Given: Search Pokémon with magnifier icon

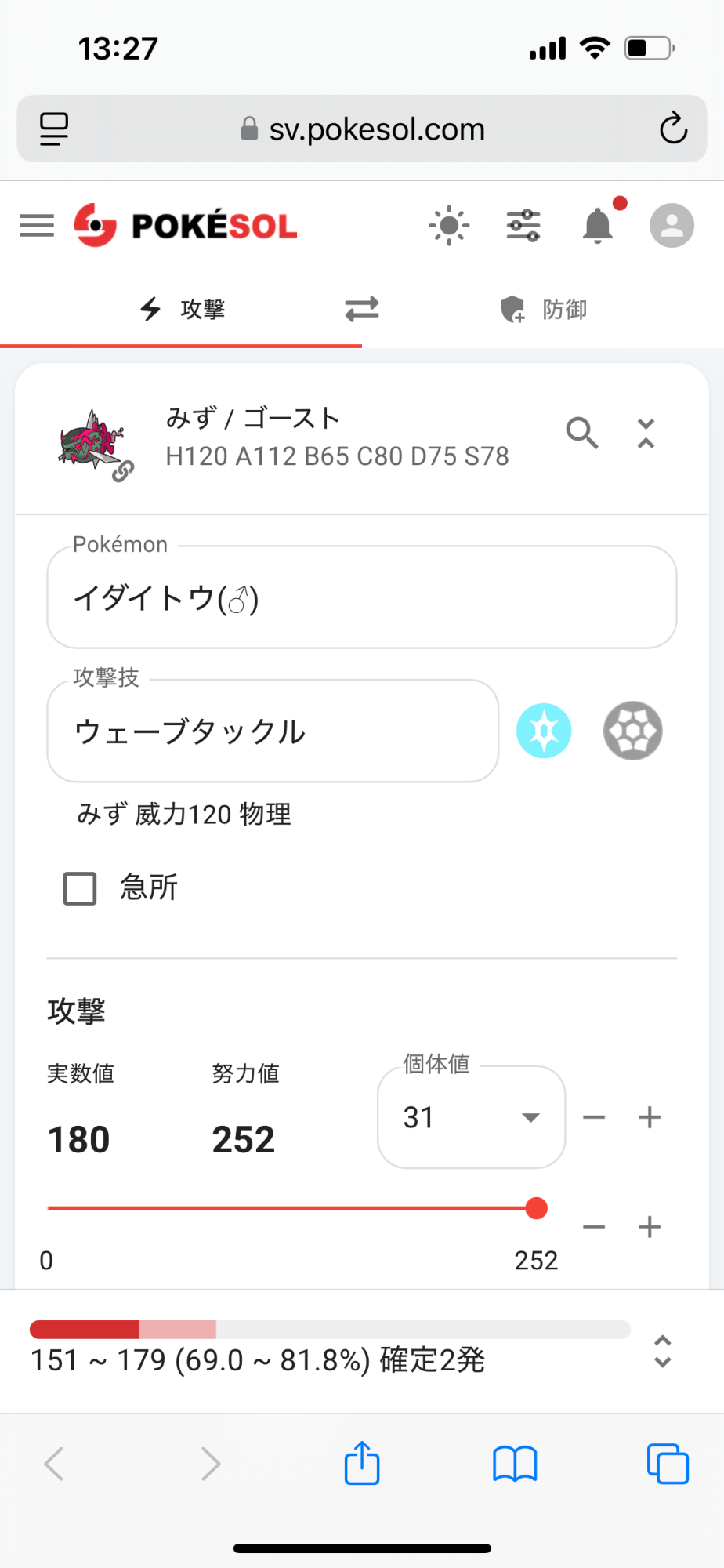Looking at the screenshot, I should point(582,432).
